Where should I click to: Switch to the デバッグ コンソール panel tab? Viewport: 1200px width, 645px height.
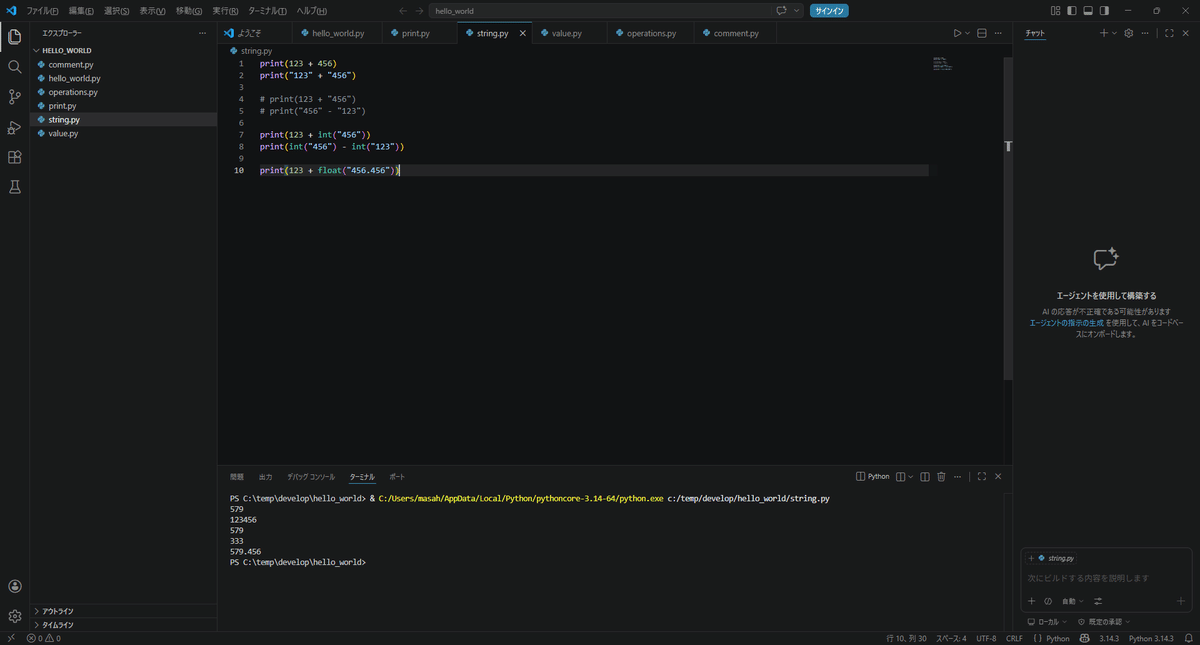311,477
